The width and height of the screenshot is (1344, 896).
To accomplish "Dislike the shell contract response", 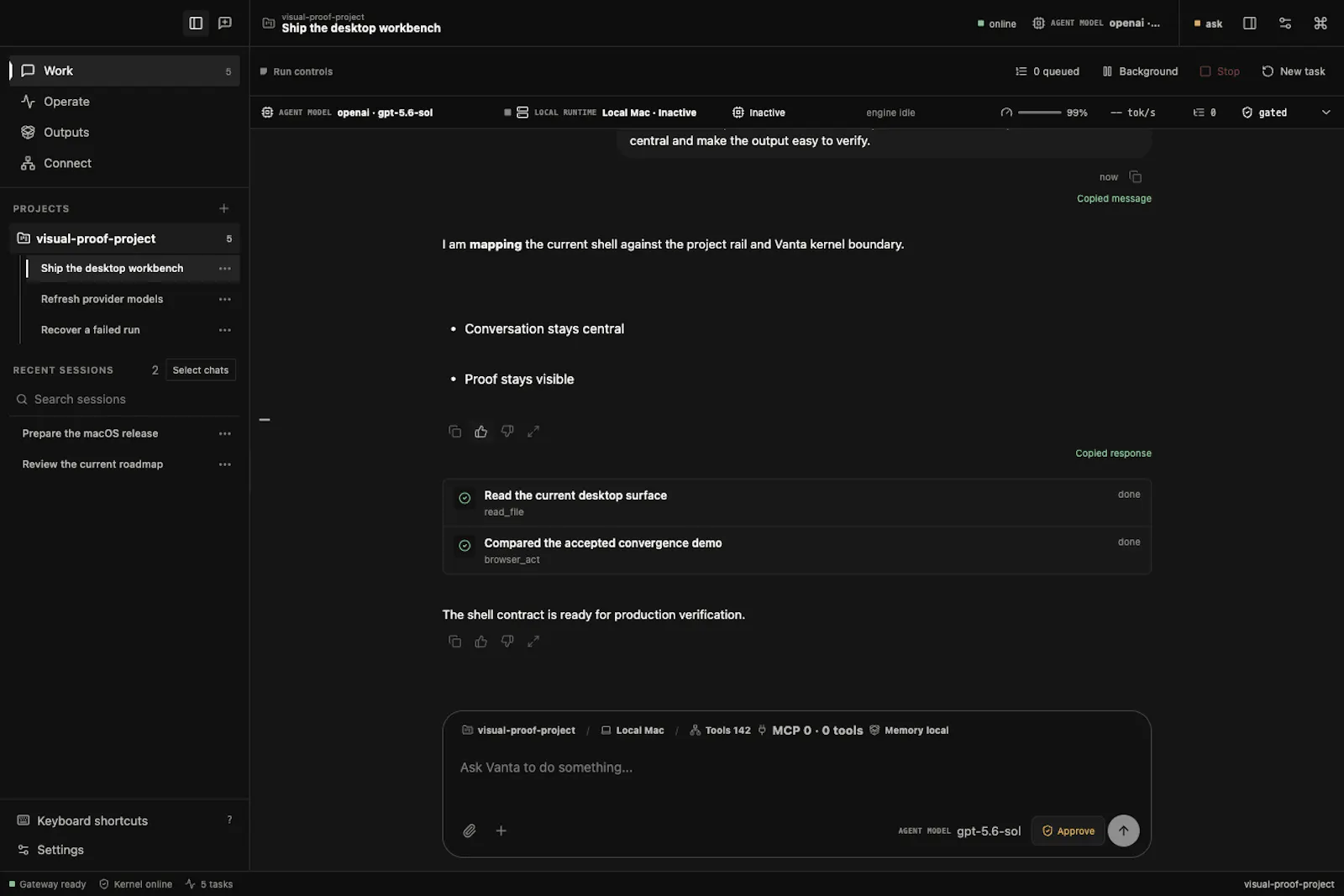I will click(x=507, y=642).
